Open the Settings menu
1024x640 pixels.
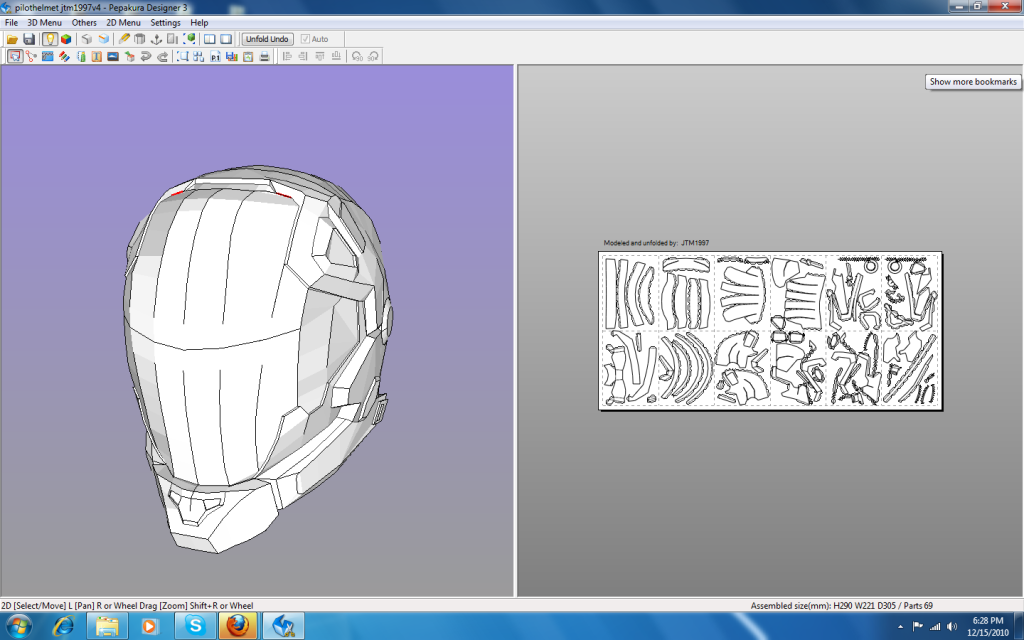click(x=165, y=22)
